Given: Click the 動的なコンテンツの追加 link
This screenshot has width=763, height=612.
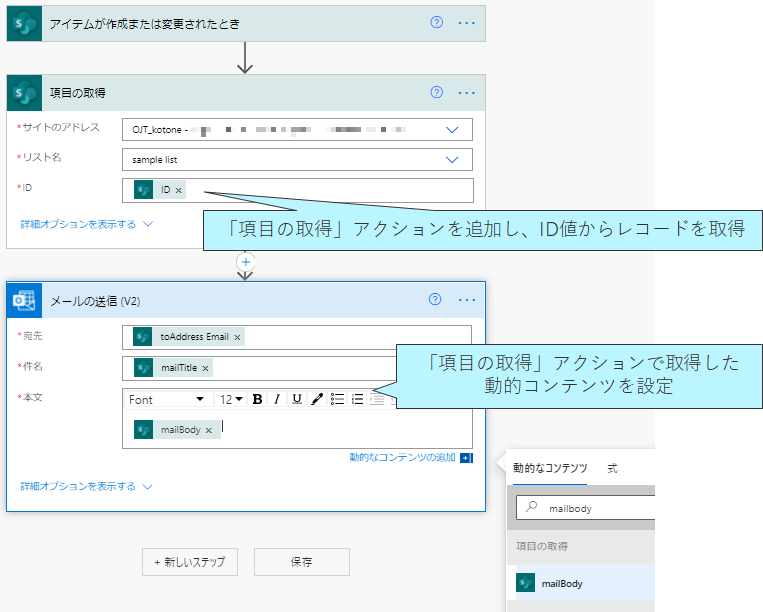Looking at the screenshot, I should pos(402,457).
